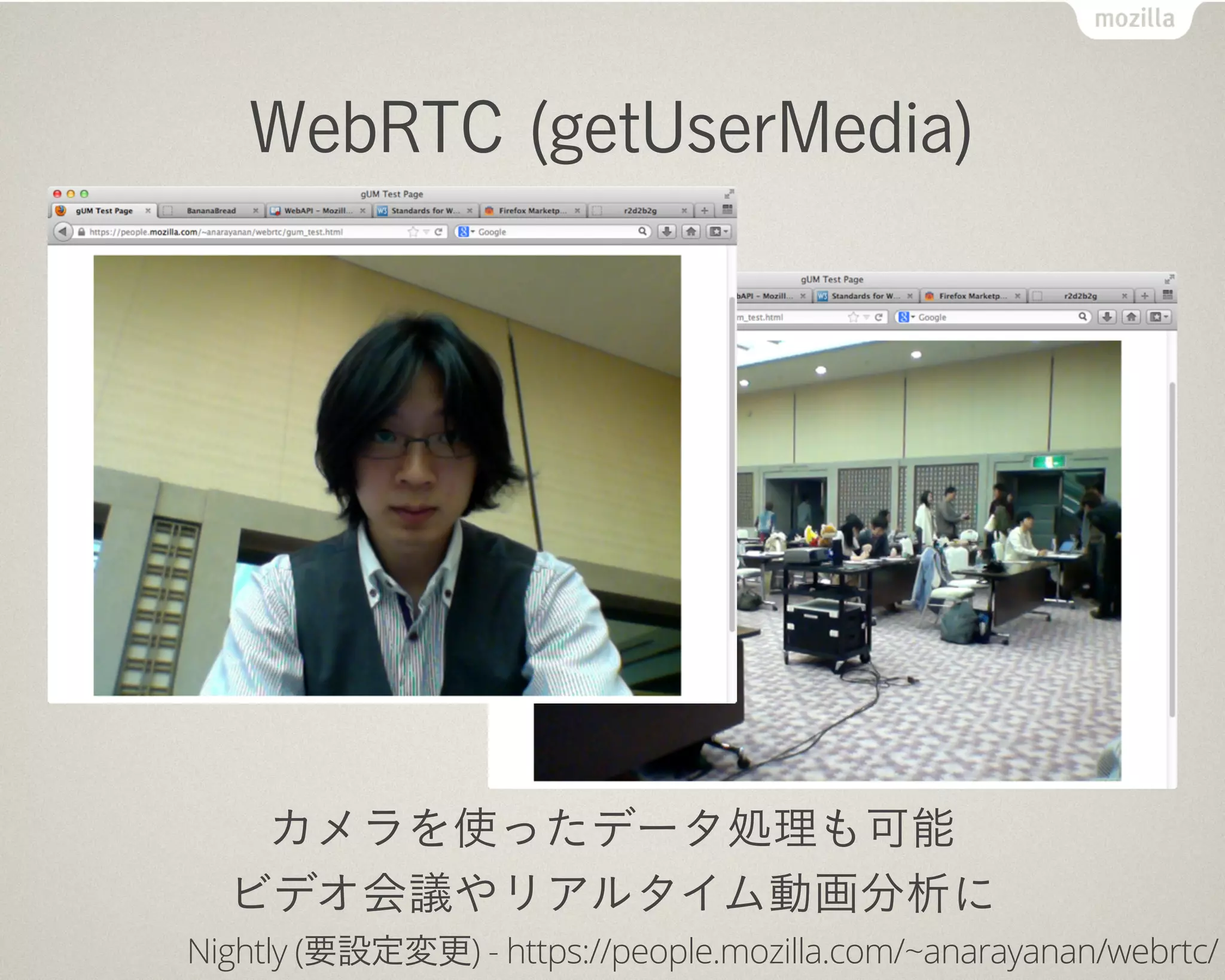Open a new tab in the back window
The image size is (1225, 980).
point(1144,296)
